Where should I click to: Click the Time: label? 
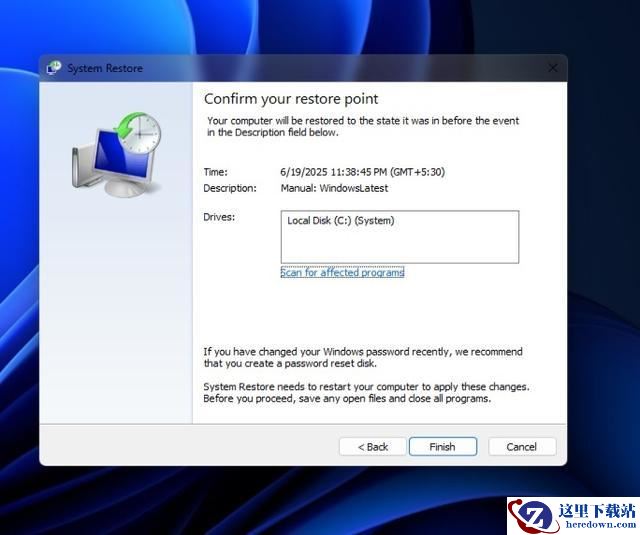216,172
